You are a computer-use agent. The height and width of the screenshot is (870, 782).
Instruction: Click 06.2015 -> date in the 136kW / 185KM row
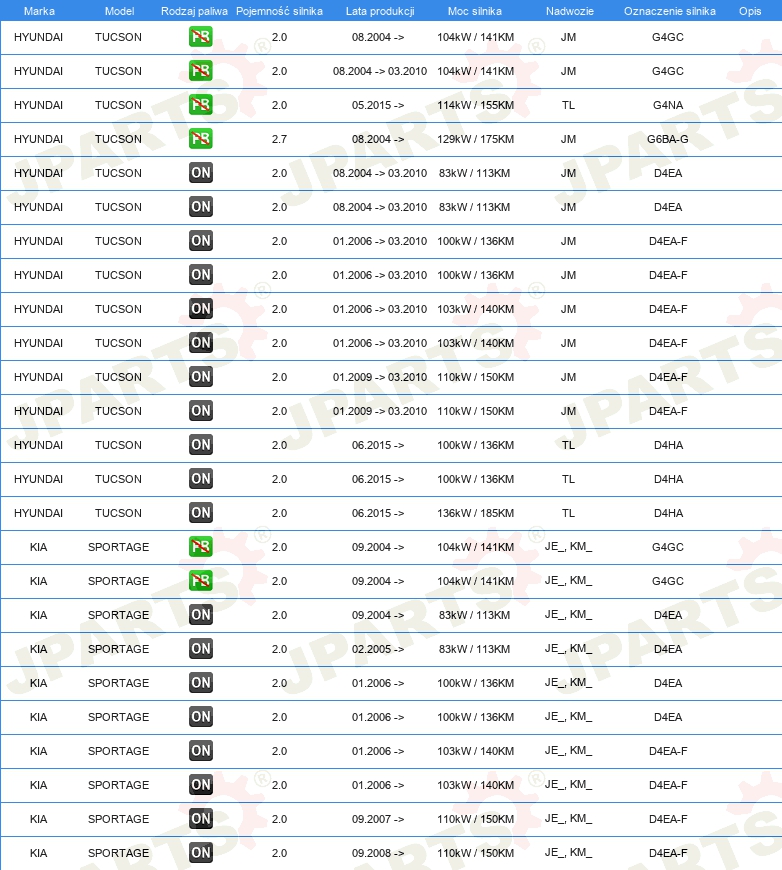pos(378,513)
